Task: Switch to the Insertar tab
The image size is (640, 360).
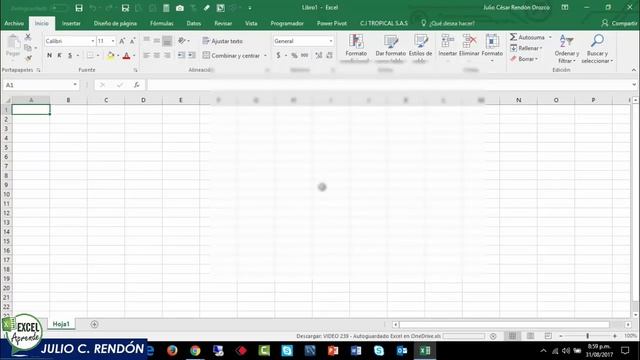Action: [x=71, y=23]
